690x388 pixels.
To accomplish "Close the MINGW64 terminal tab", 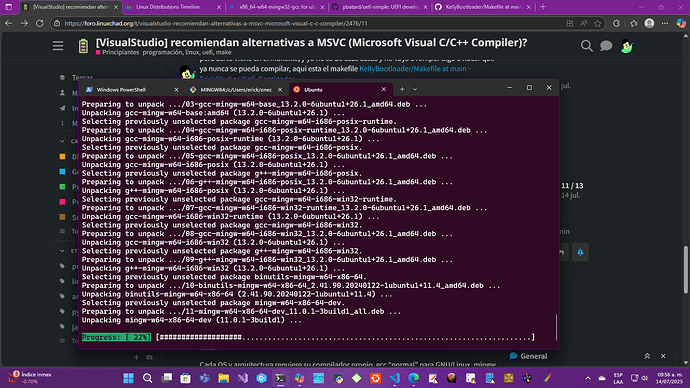I will (x=280, y=89).
